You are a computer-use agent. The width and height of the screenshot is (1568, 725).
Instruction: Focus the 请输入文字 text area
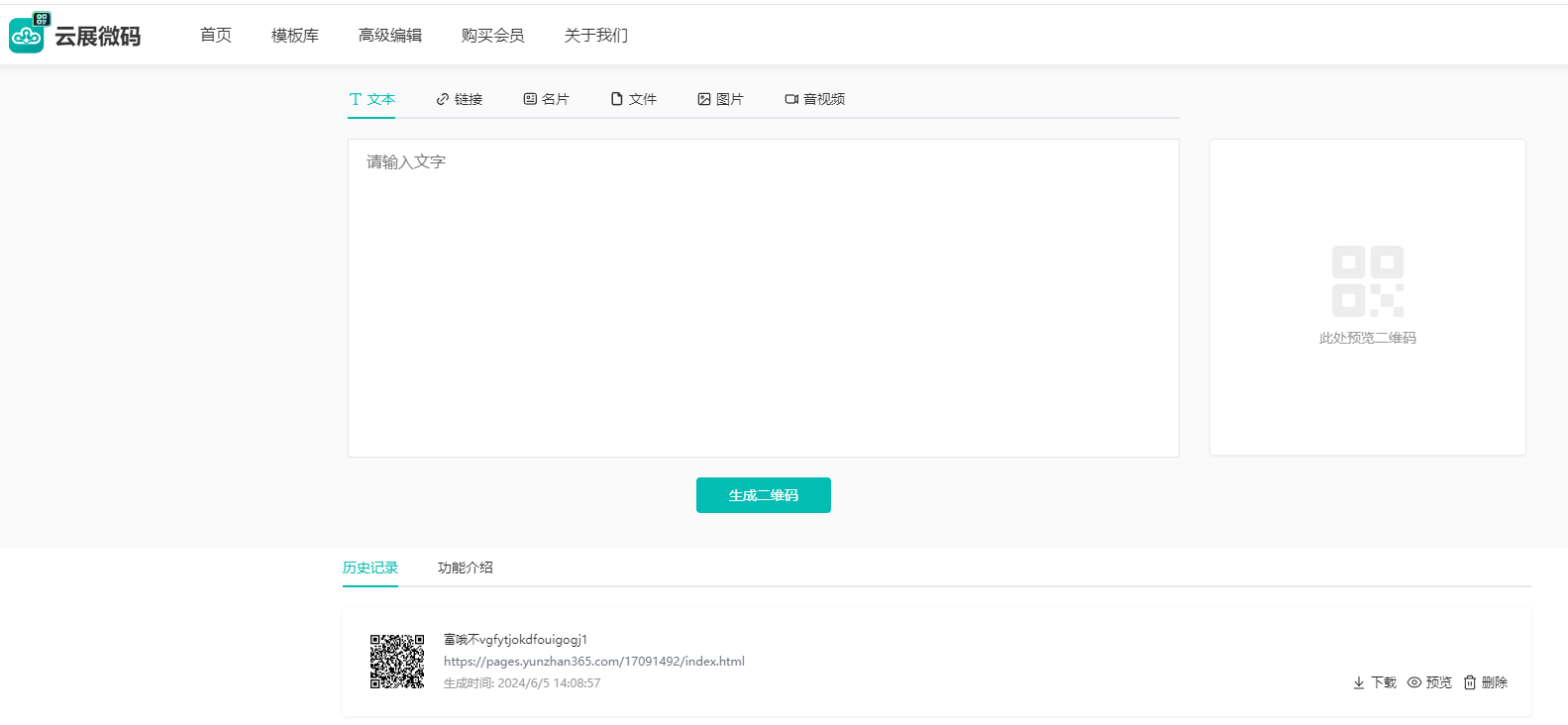pos(764,298)
